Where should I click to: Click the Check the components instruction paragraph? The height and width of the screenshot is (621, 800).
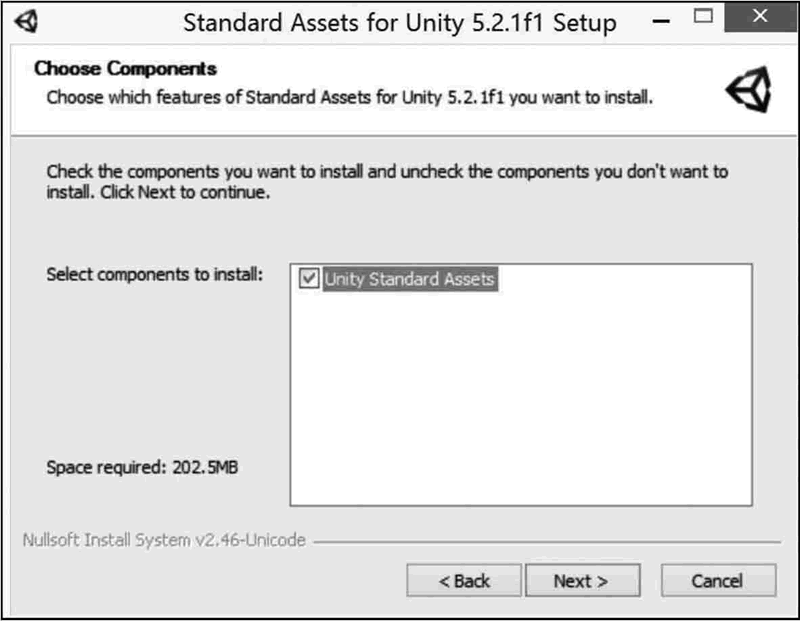tap(387, 181)
